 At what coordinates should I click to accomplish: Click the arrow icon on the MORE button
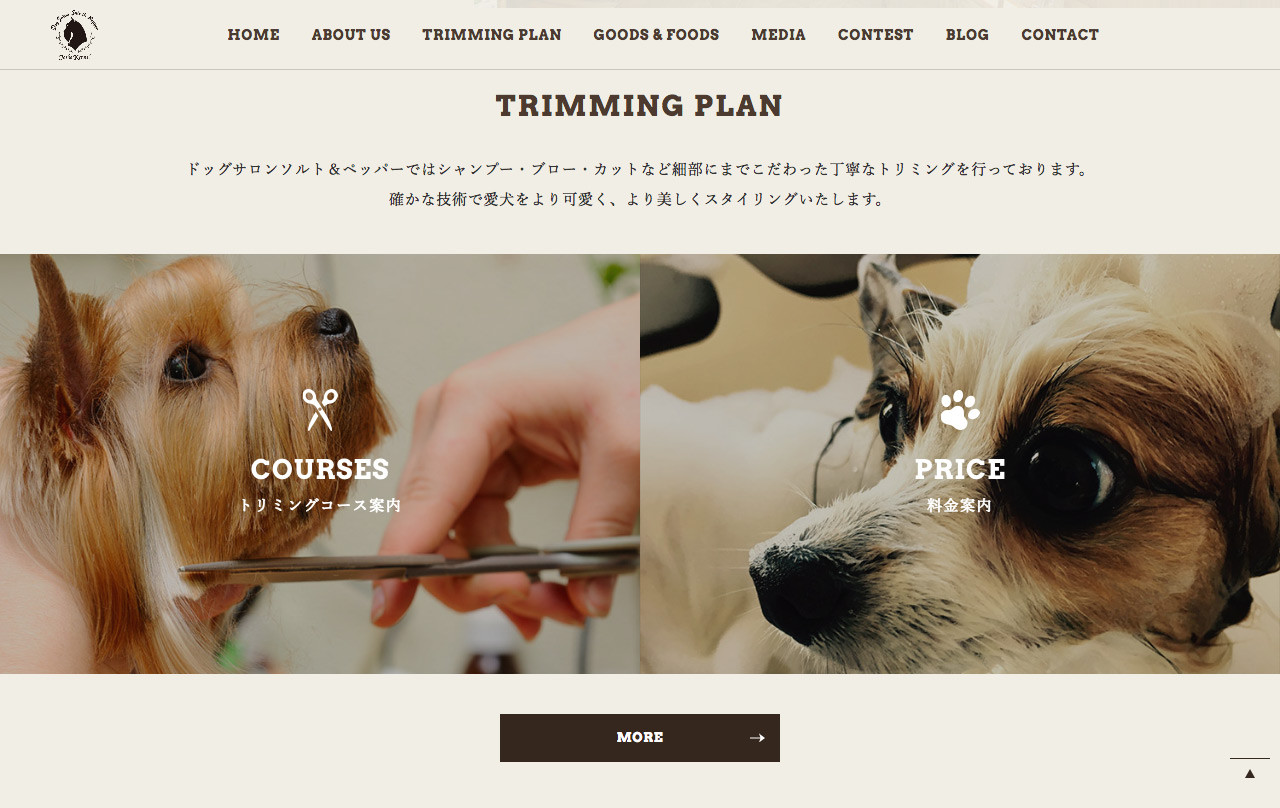[x=757, y=738]
